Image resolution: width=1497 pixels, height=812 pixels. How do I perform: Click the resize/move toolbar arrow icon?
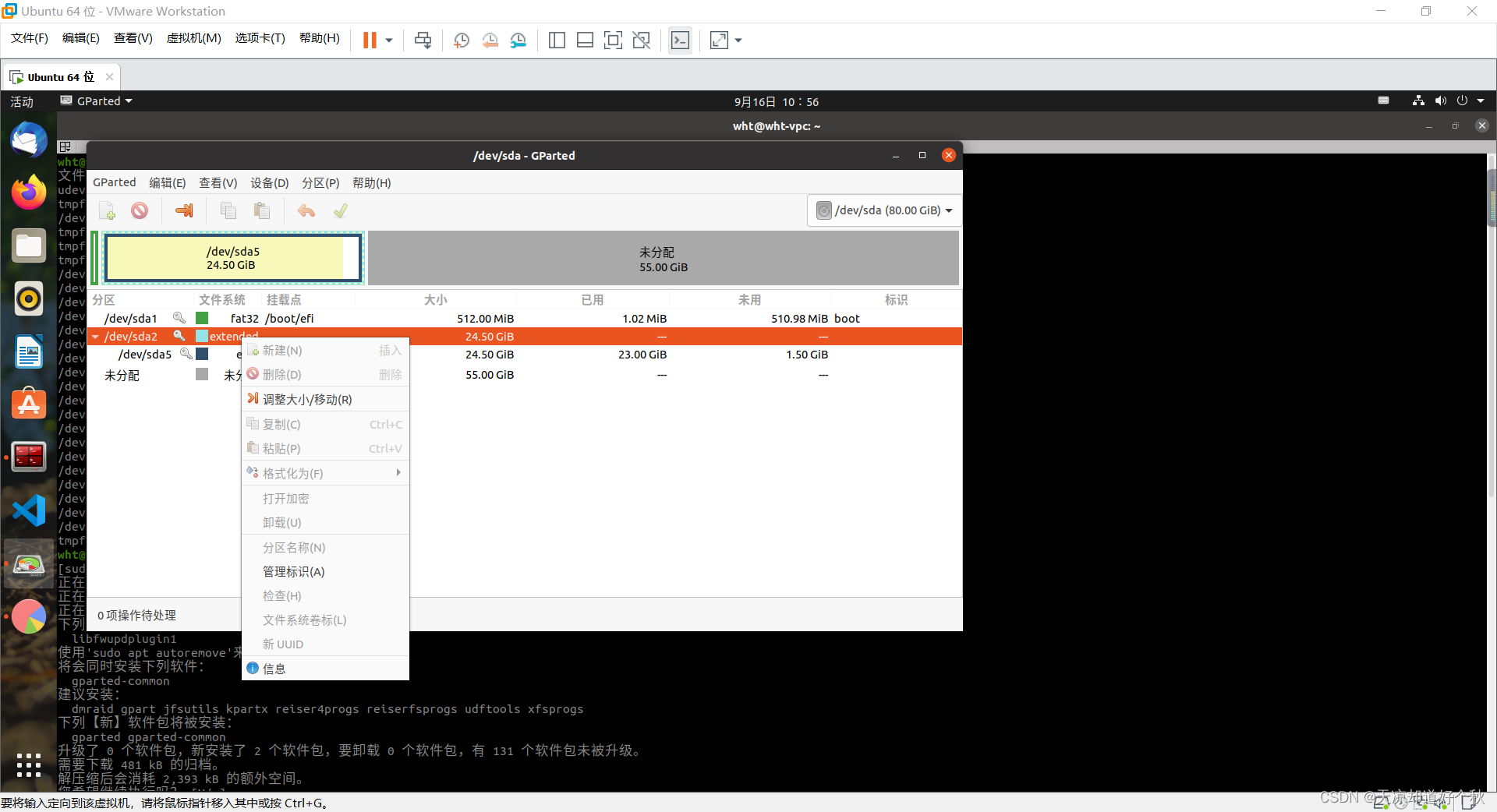click(x=184, y=210)
